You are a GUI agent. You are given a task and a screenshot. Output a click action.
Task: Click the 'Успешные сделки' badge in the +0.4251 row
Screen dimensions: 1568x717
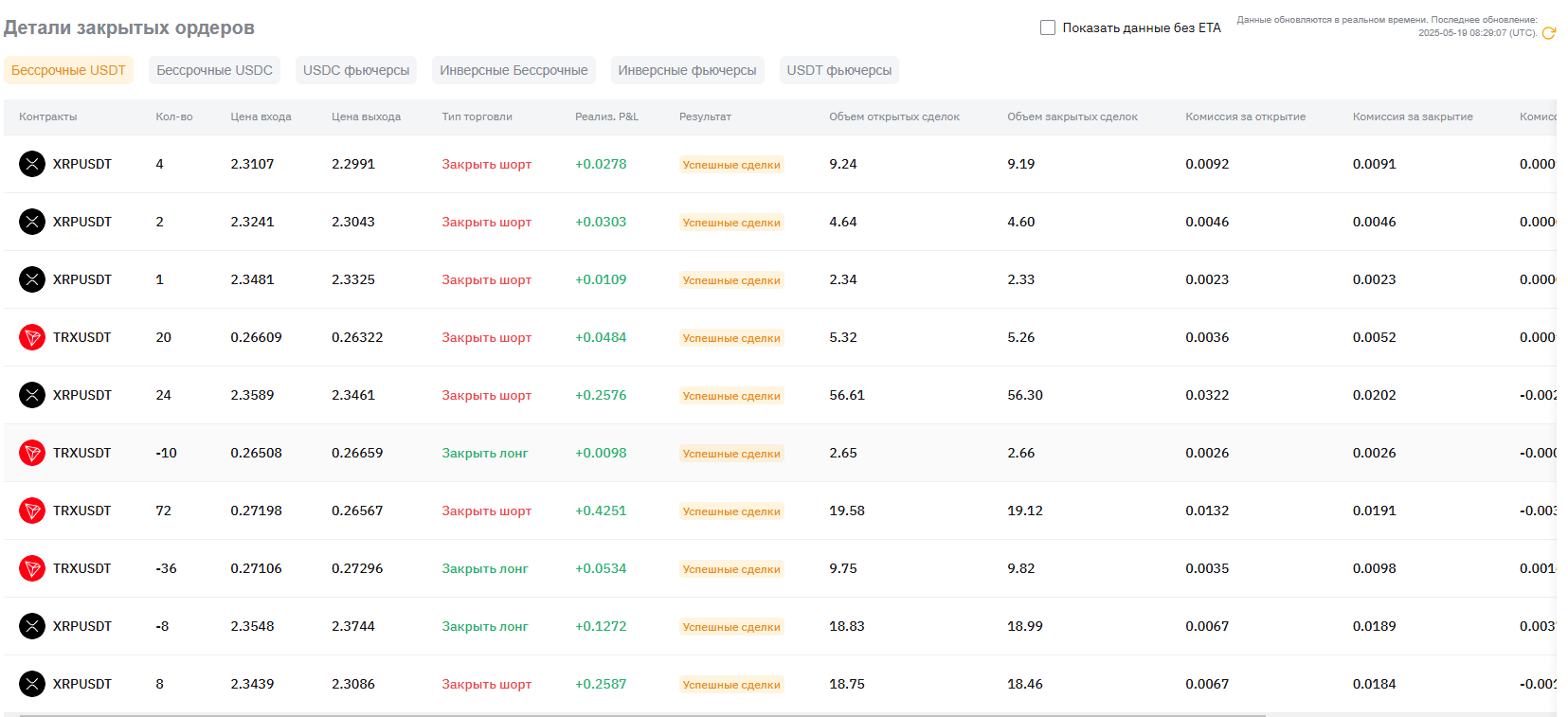(731, 511)
